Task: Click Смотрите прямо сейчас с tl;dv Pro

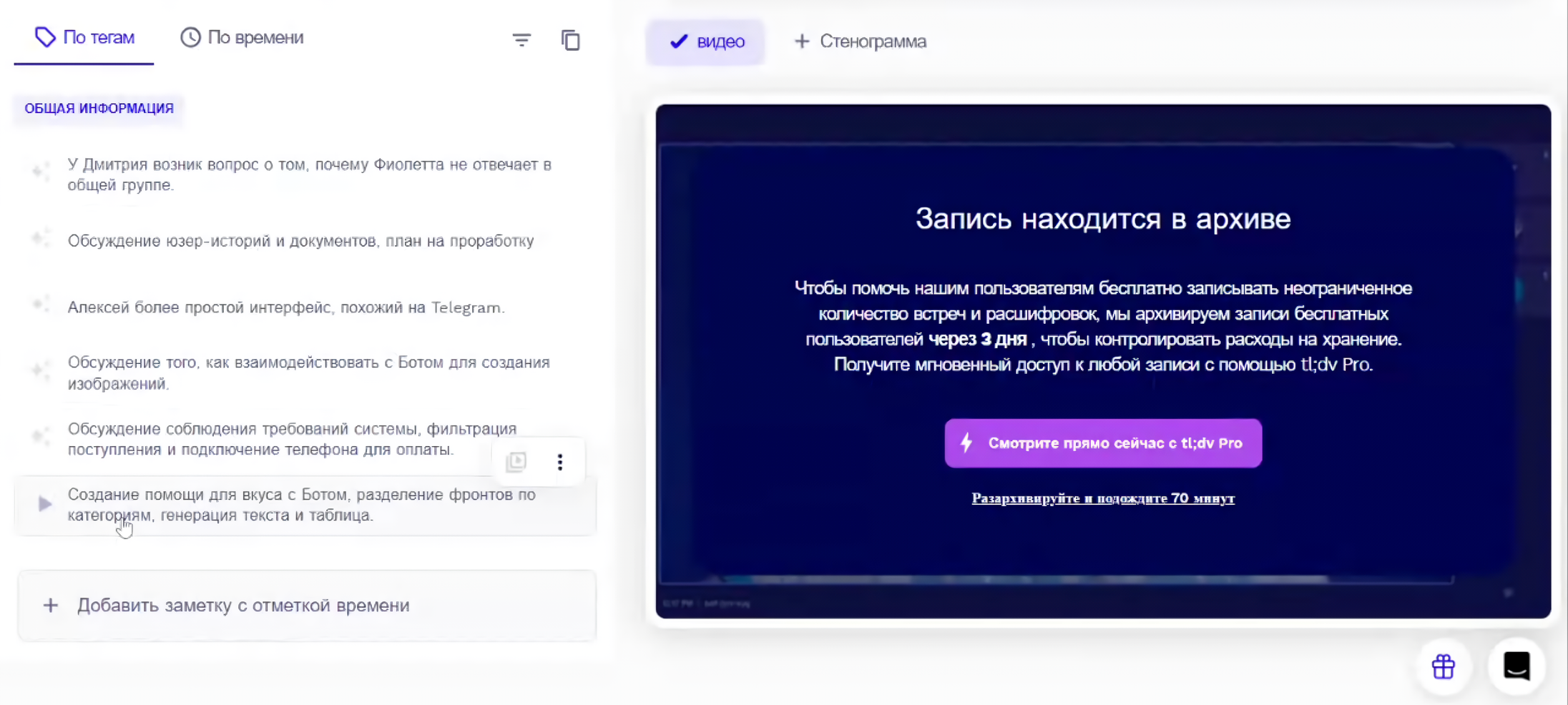Action: coord(1103,443)
